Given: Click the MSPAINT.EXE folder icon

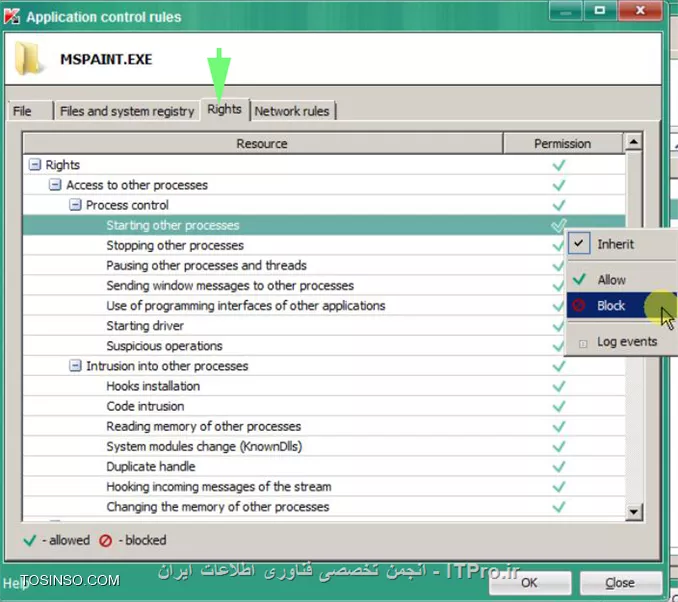Looking at the screenshot, I should tap(28, 58).
